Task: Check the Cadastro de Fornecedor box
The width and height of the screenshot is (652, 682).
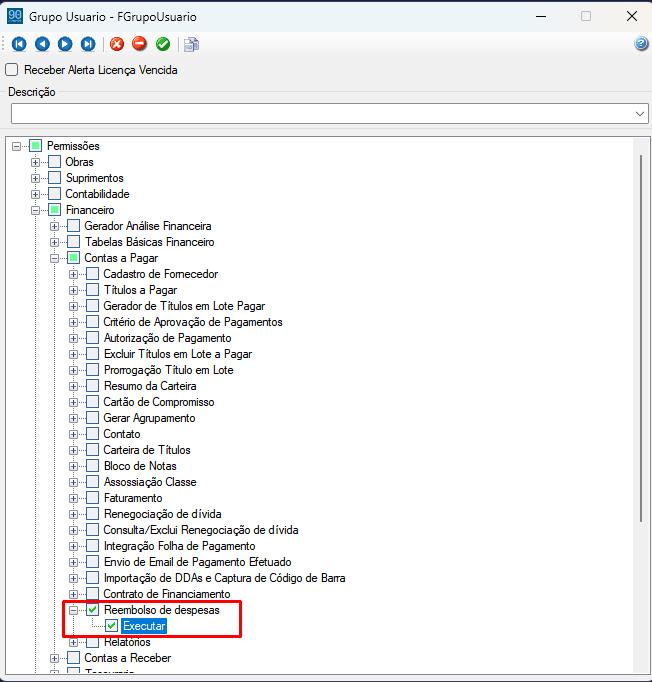Action: click(x=92, y=274)
